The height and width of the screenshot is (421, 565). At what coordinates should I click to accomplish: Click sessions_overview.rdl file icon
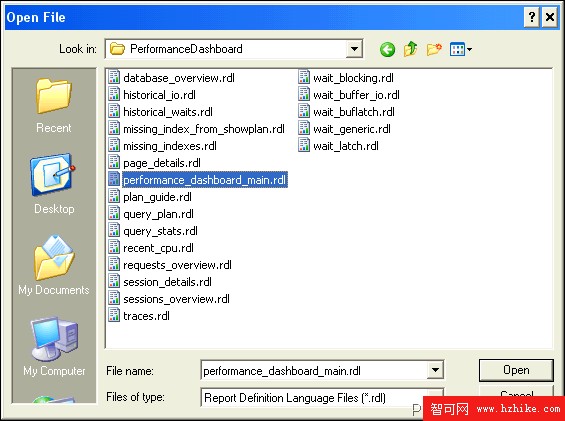[x=114, y=298]
